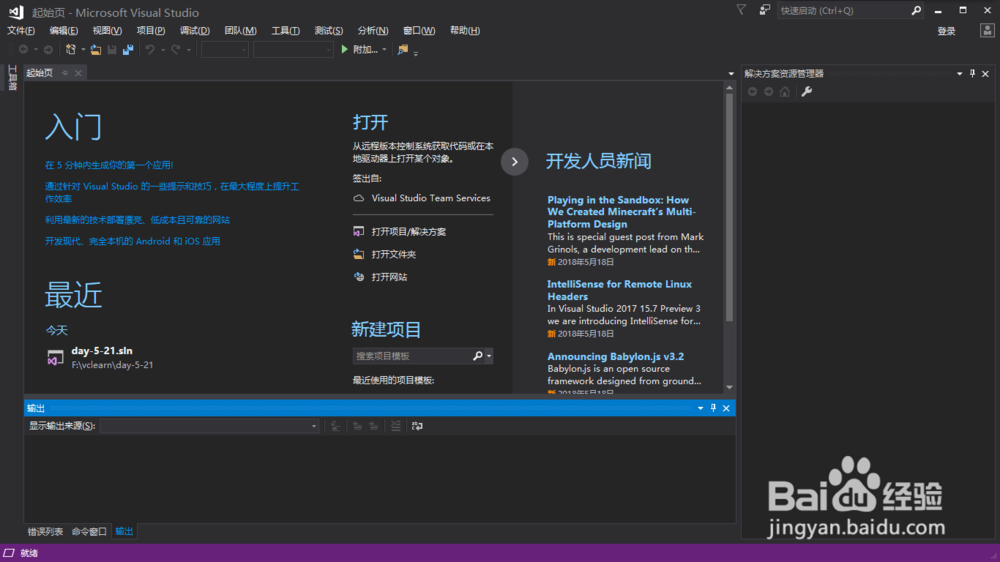Click the quick launch search magnifier
Viewport: 1000px width, 562px height.
(916, 10)
